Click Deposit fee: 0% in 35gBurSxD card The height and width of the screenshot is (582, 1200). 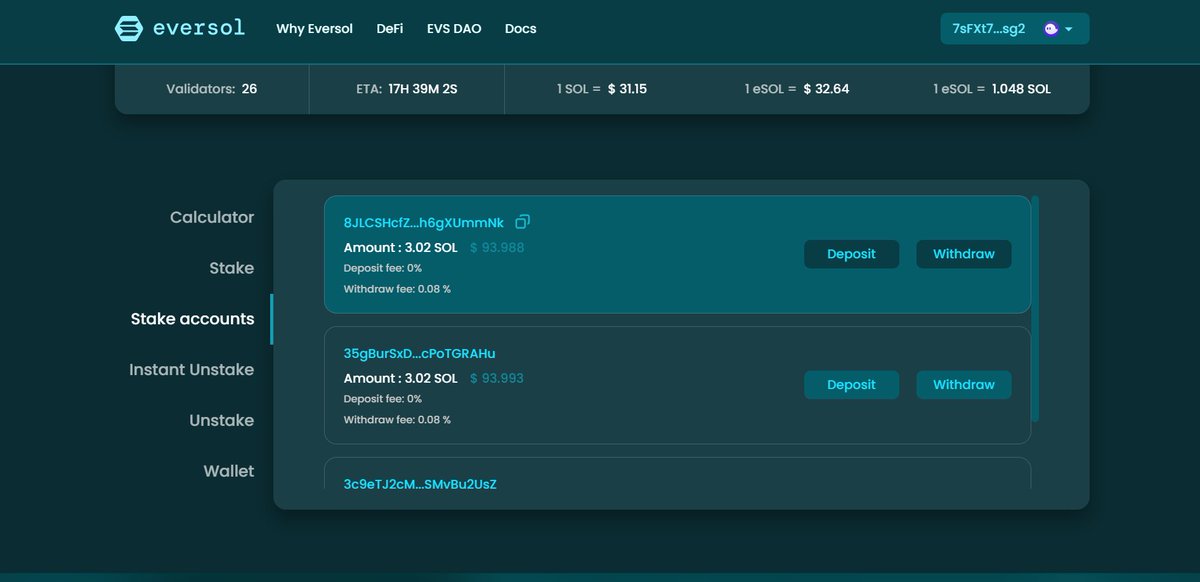[x=383, y=399]
